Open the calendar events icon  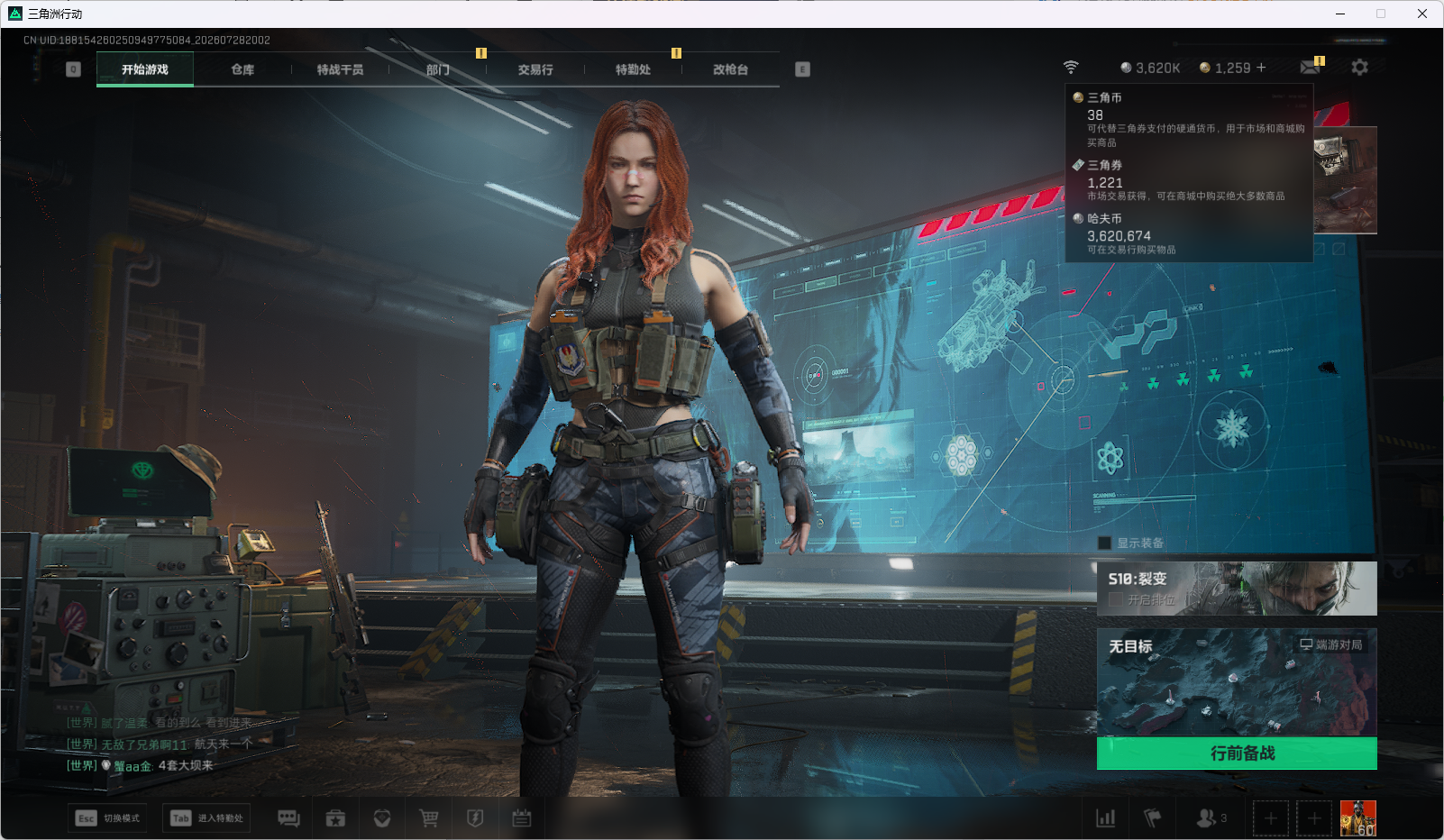[522, 818]
